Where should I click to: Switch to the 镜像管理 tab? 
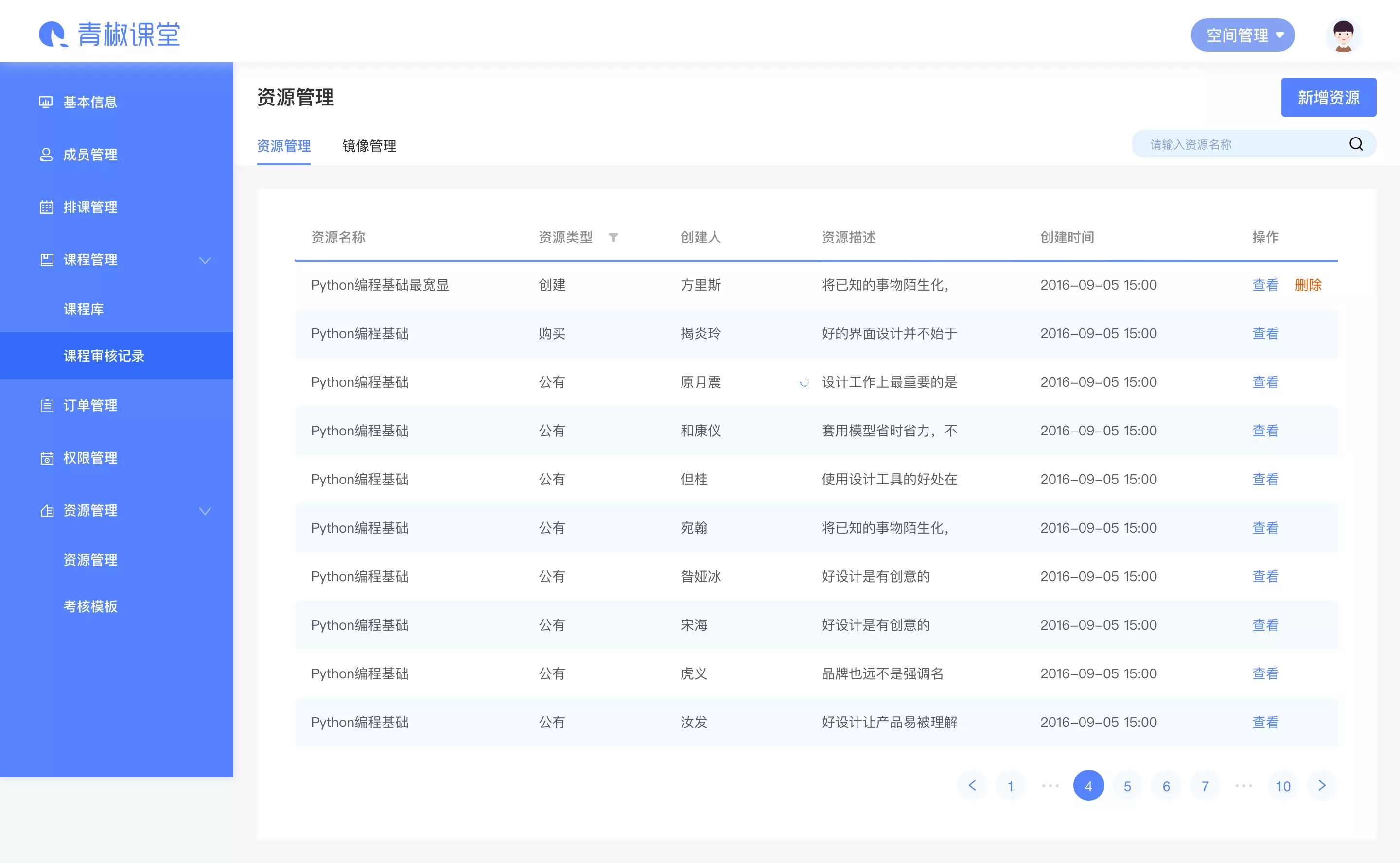point(369,146)
